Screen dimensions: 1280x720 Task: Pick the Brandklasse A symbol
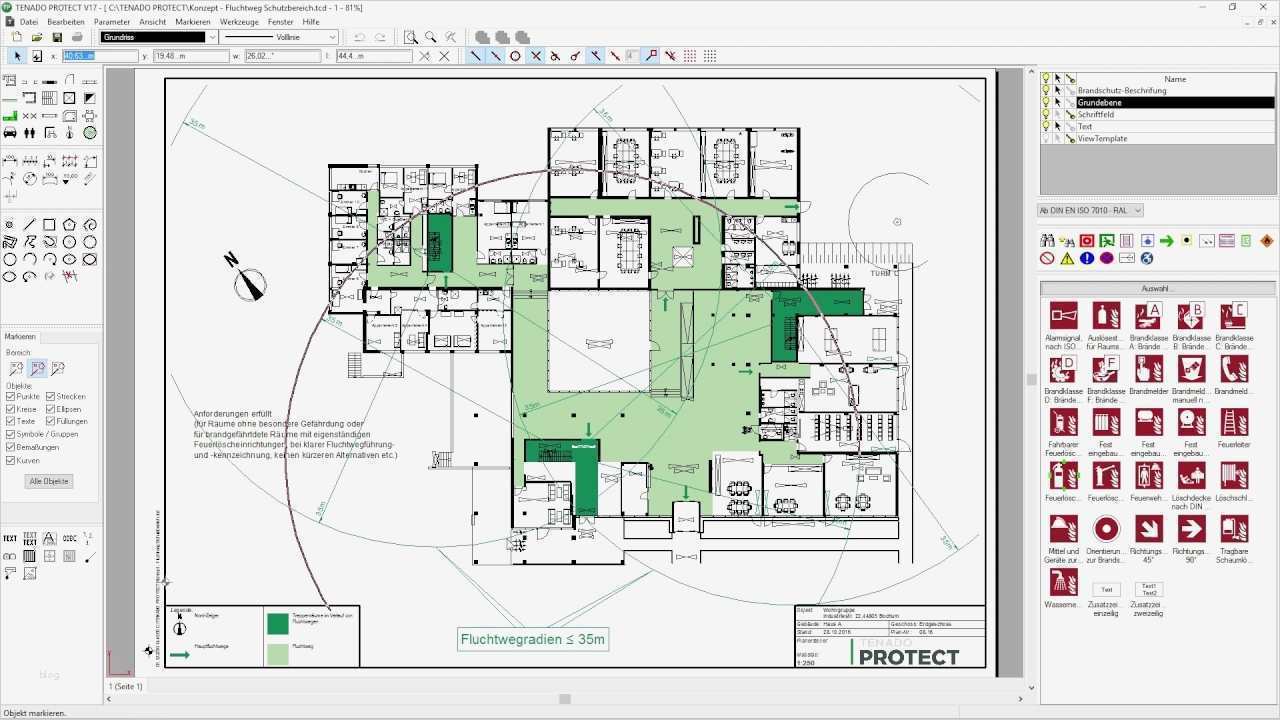[1148, 314]
